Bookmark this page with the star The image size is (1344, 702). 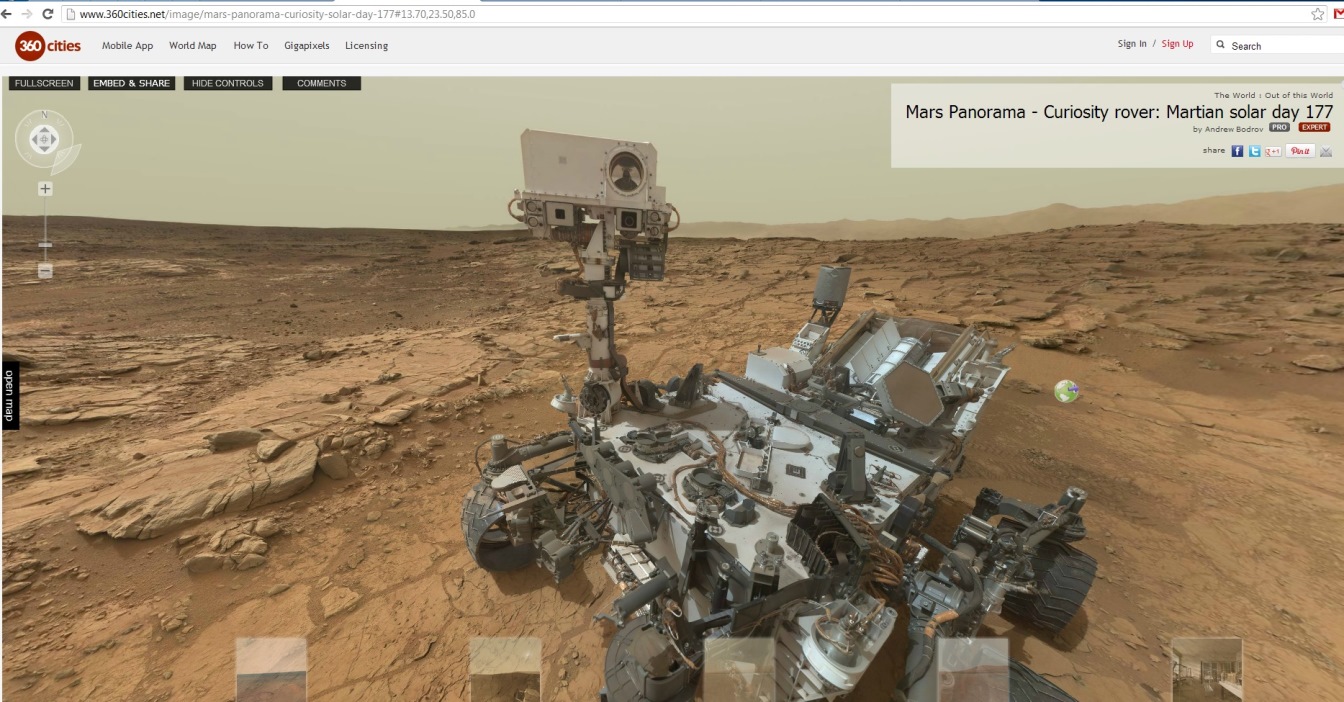point(1318,14)
